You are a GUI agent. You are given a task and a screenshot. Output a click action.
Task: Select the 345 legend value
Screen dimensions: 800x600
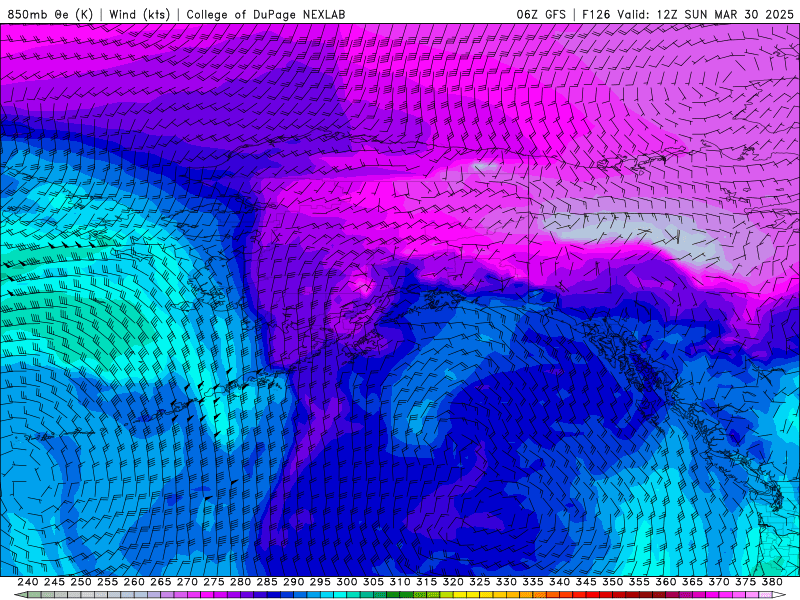(586, 582)
